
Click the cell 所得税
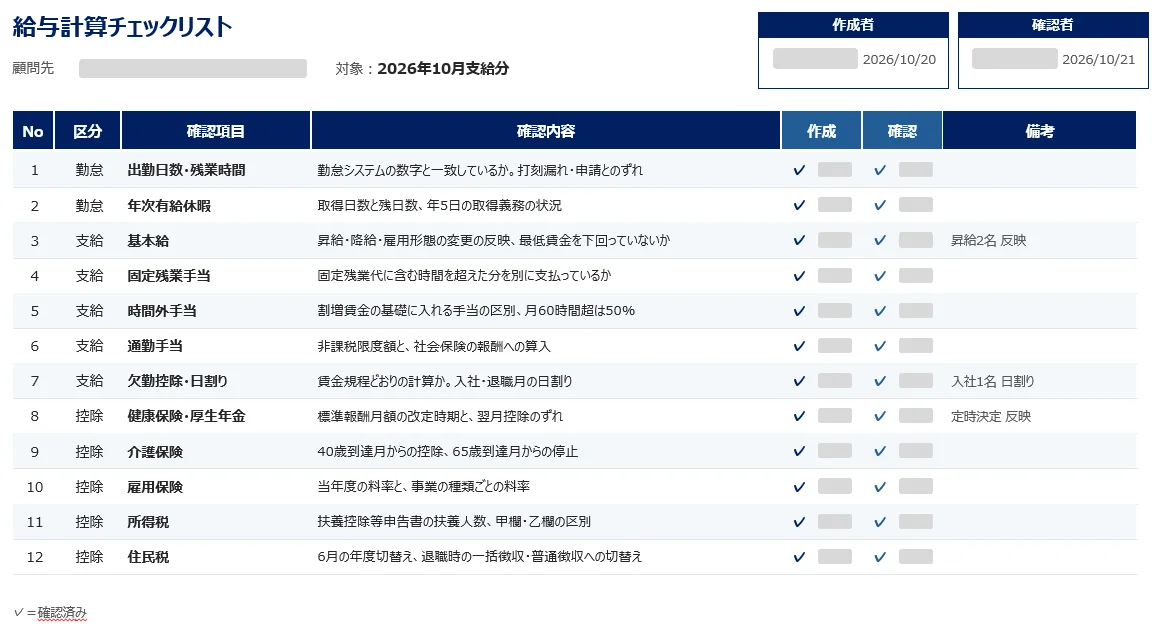coord(148,522)
